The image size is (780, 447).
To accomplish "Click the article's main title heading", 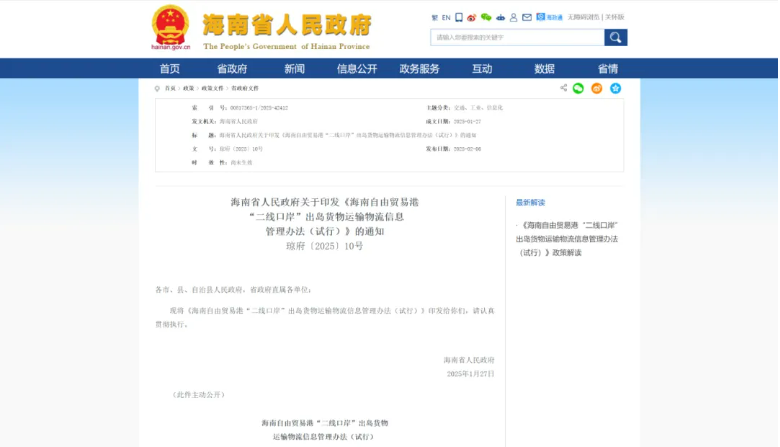I will click(x=324, y=216).
